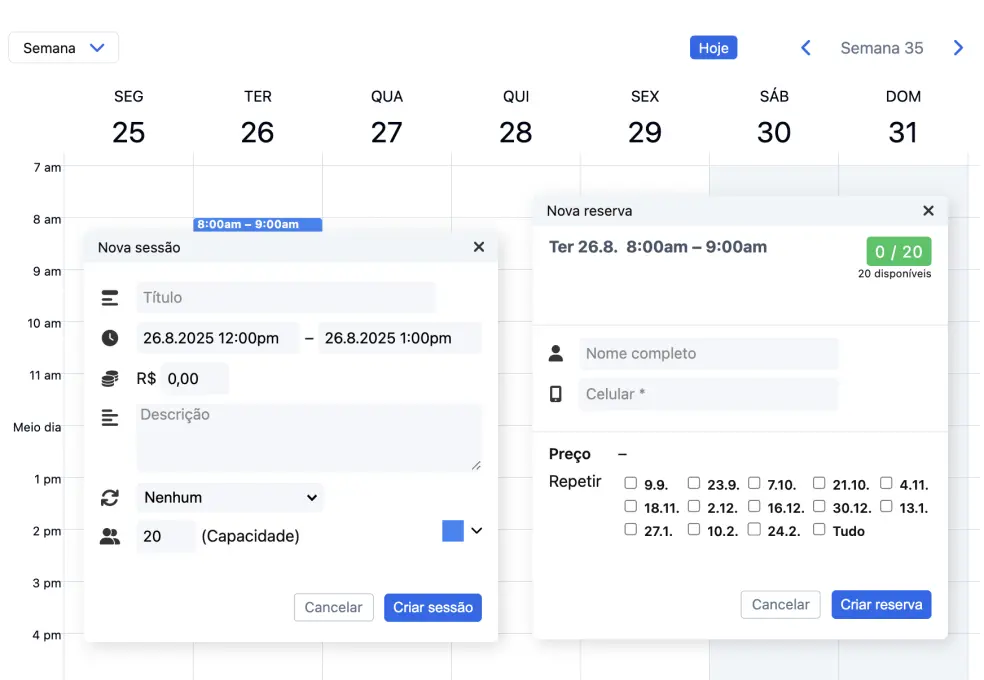Click the phone icon beside Celular
This screenshot has height=680, width=984.
click(556, 394)
